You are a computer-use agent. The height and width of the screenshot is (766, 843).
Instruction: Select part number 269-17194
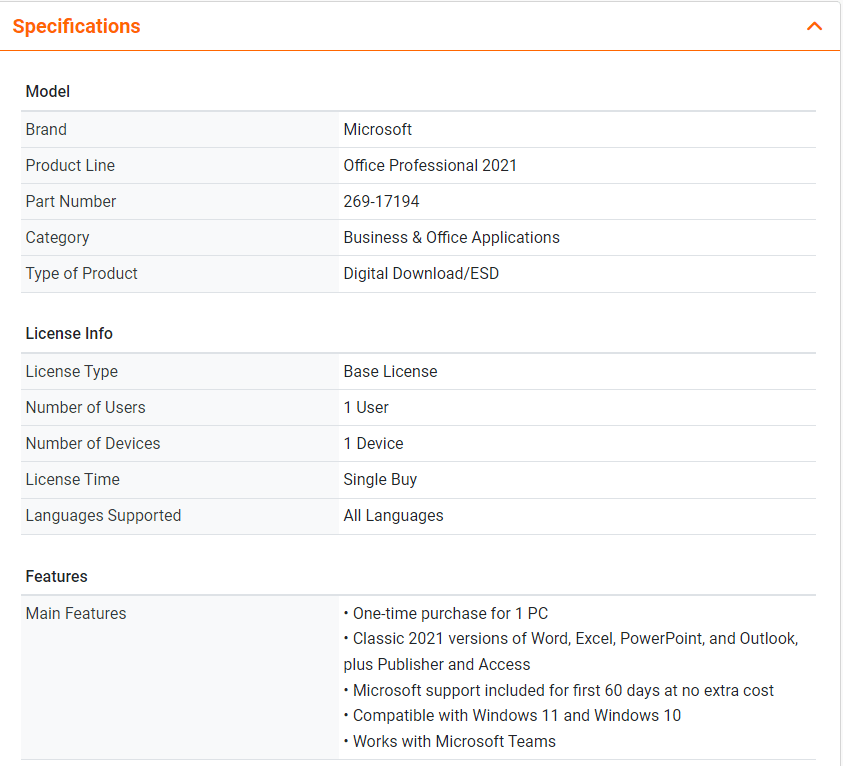[381, 202]
